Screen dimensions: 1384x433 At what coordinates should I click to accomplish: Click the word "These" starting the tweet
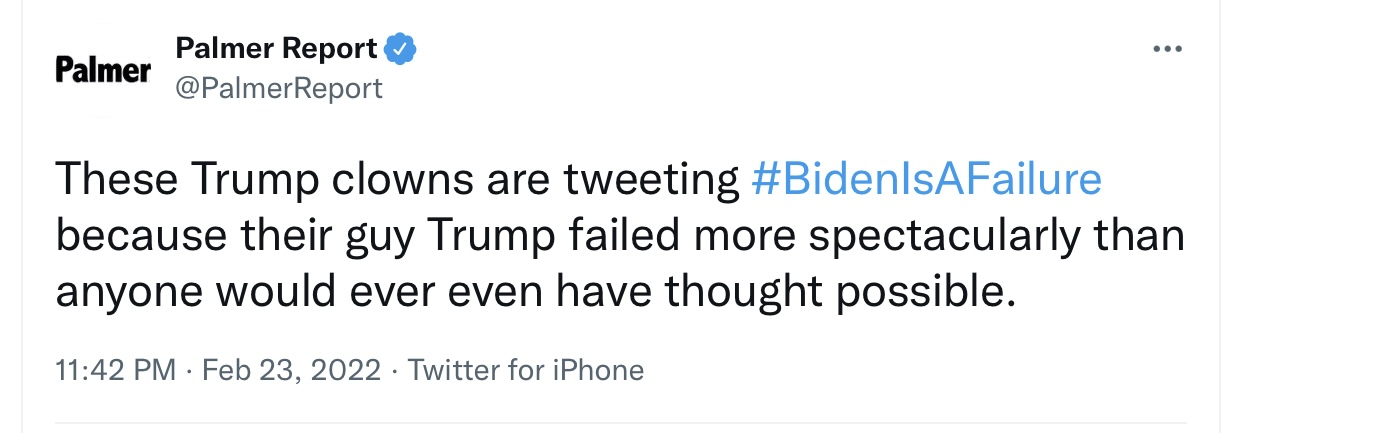115,180
